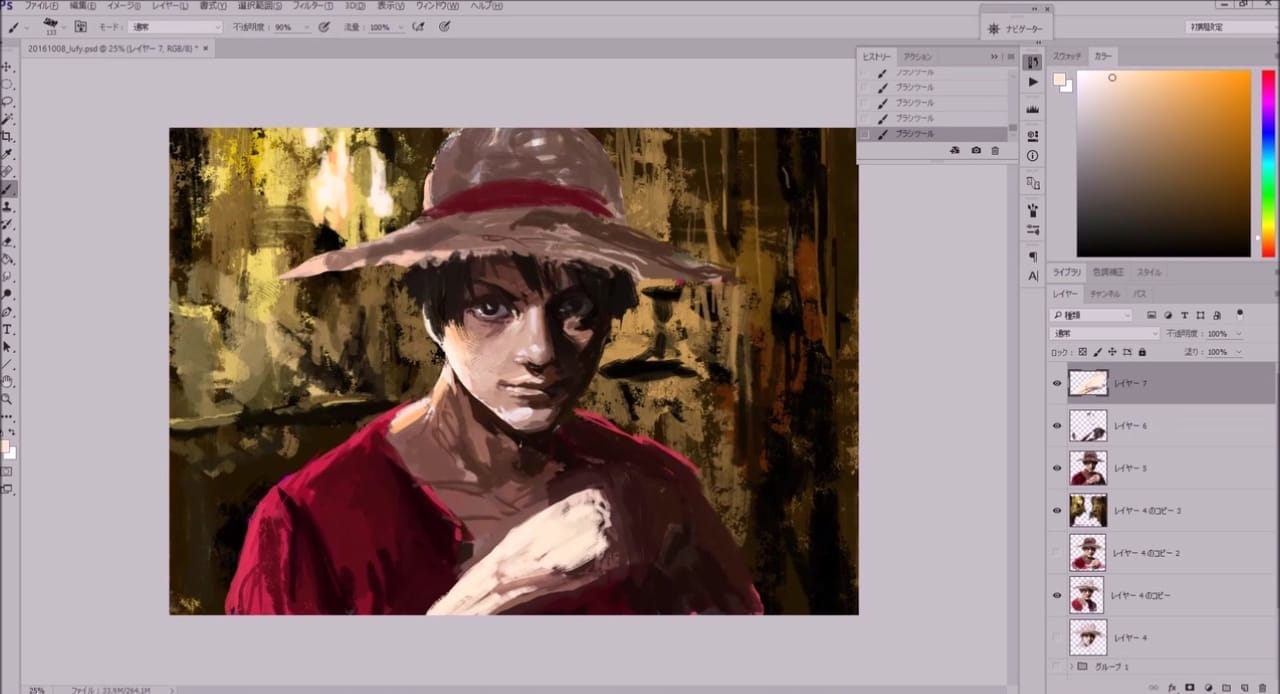
Task: Close the 20161008_lufy.psd document tab
Action: (206, 47)
